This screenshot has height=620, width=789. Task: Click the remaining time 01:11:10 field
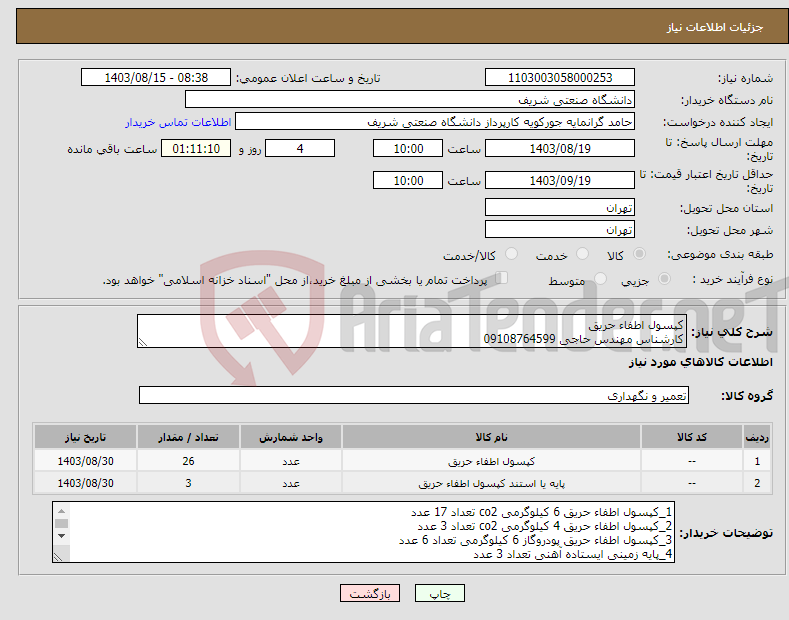196,148
